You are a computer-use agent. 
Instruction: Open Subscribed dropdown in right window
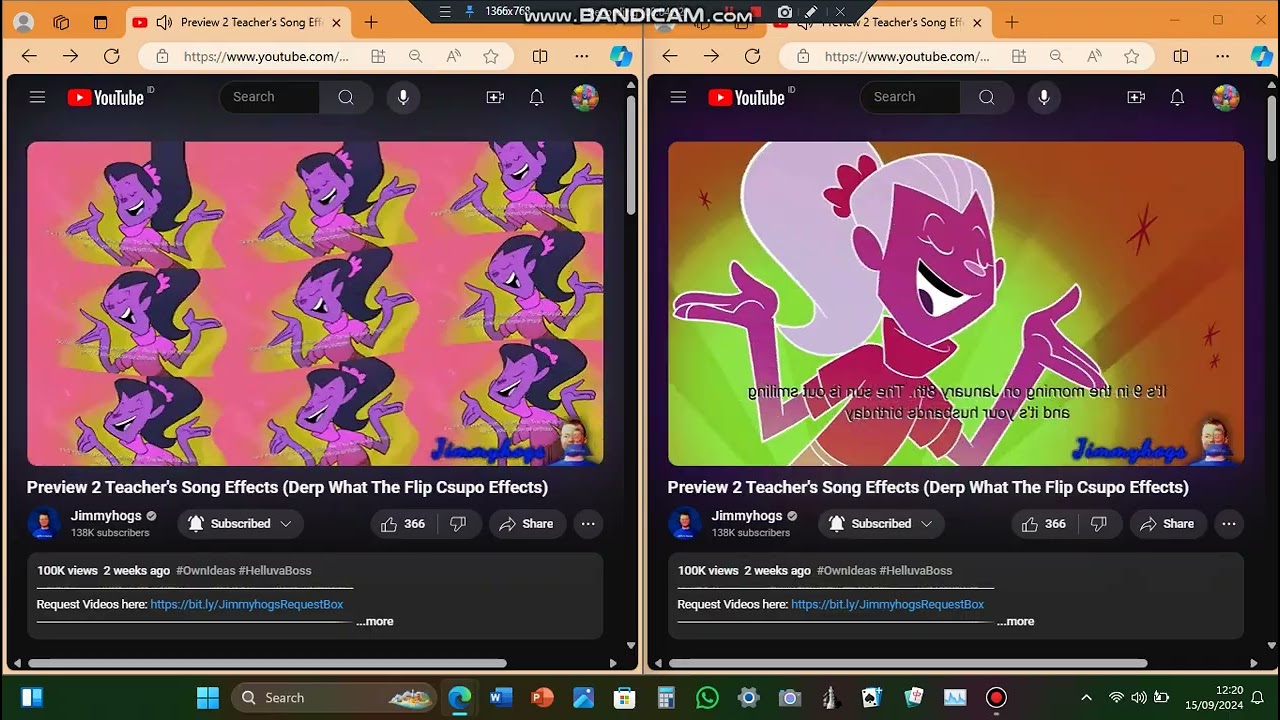[882, 524]
